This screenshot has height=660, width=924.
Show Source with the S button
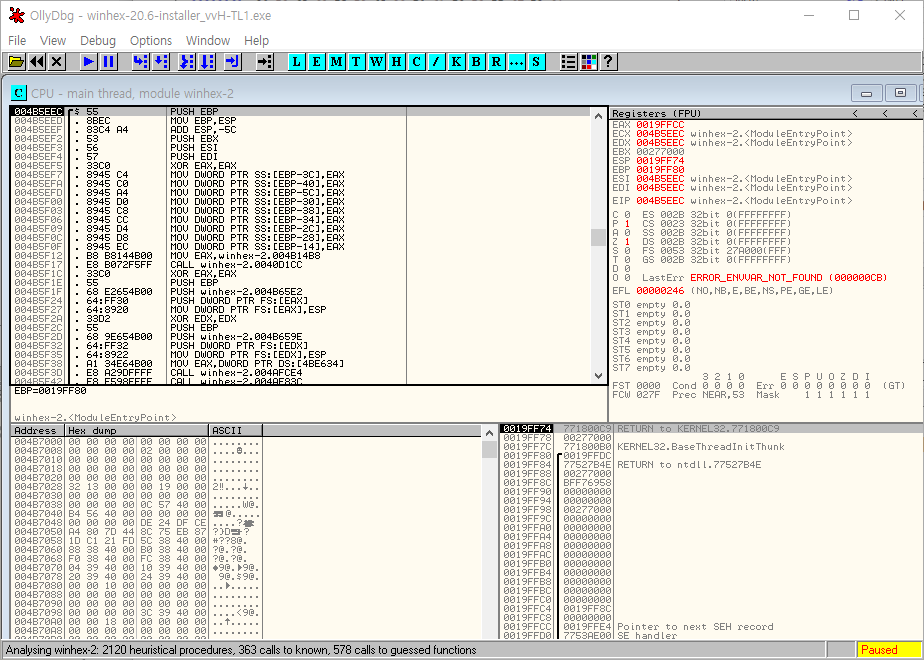(536, 61)
